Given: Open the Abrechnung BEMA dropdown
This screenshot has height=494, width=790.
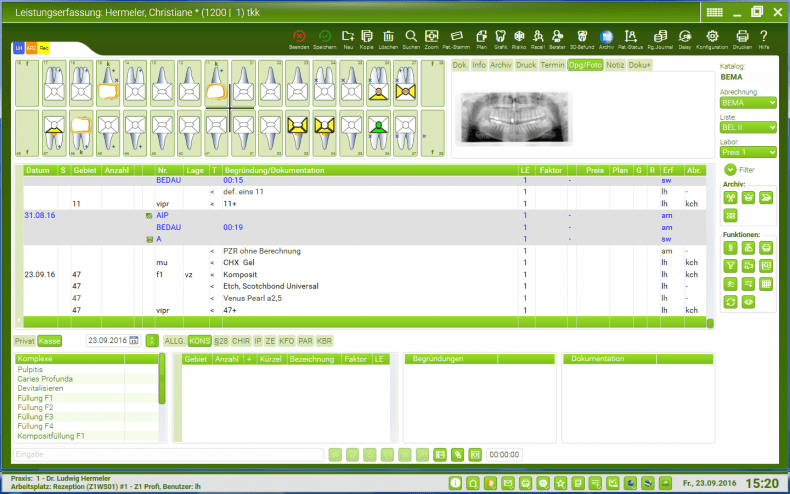Looking at the screenshot, I should pos(748,103).
